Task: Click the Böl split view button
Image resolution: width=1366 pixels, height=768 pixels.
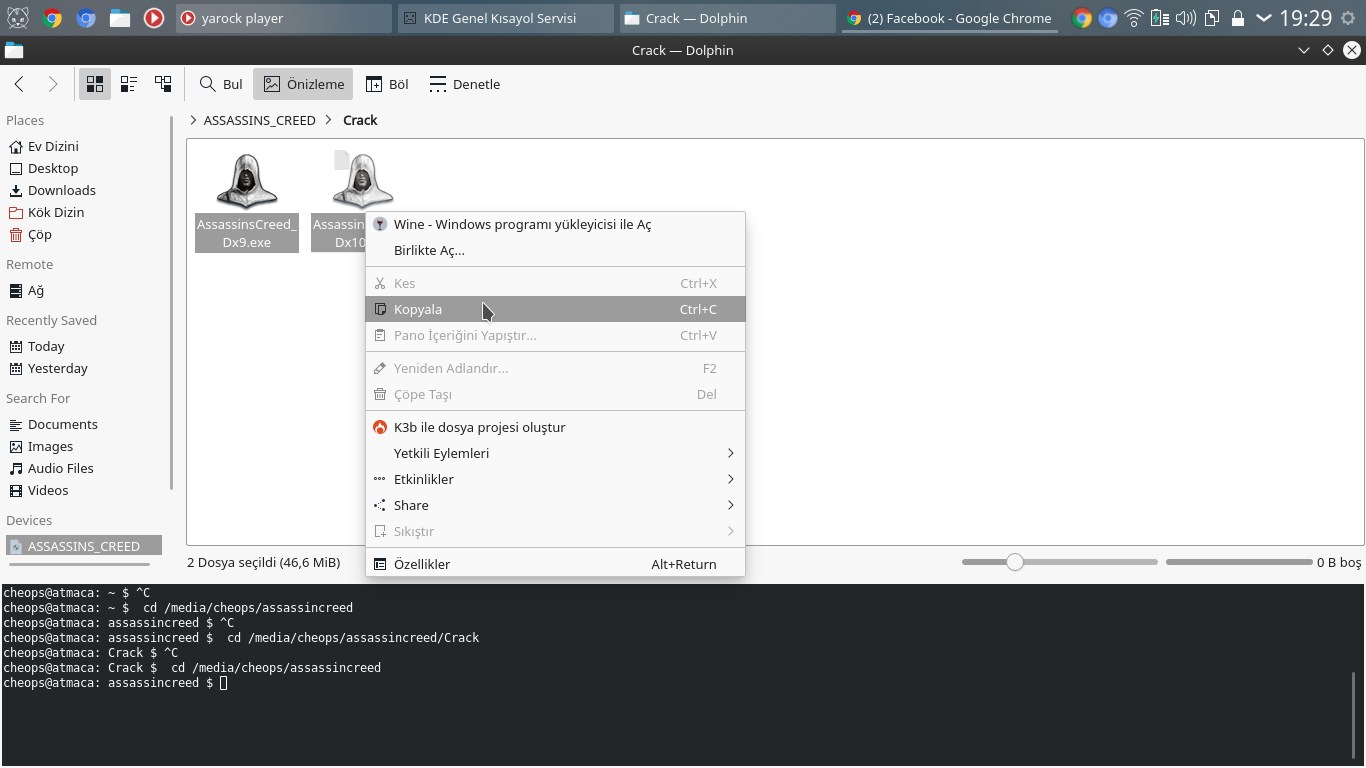Action: tap(387, 84)
